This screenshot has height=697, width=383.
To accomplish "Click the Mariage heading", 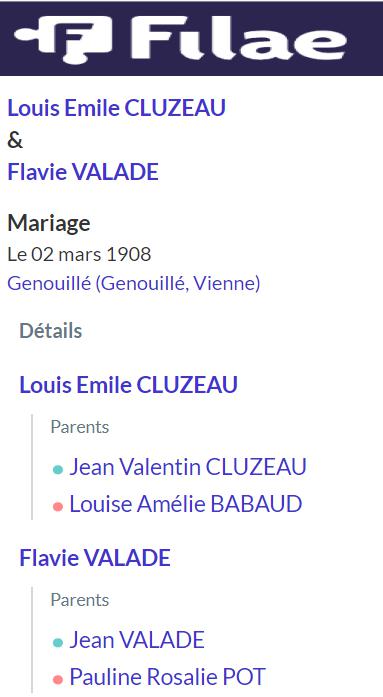I will (49, 223).
